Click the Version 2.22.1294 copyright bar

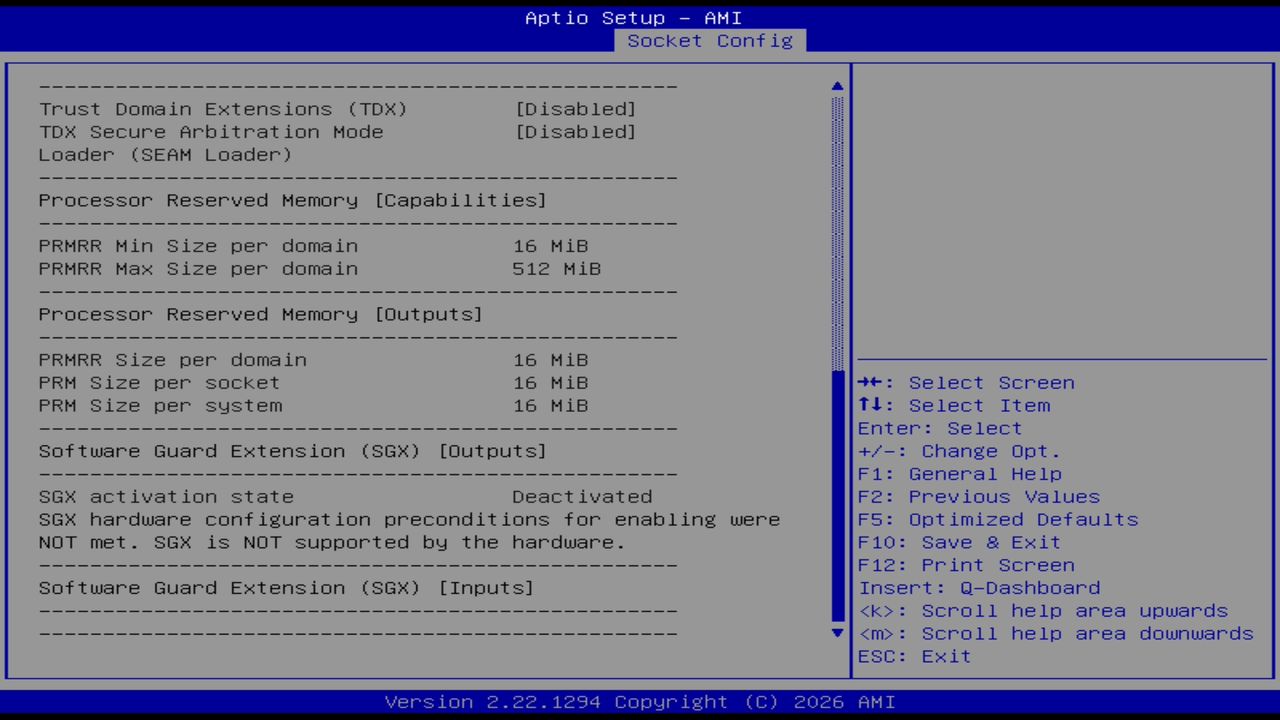coord(640,702)
